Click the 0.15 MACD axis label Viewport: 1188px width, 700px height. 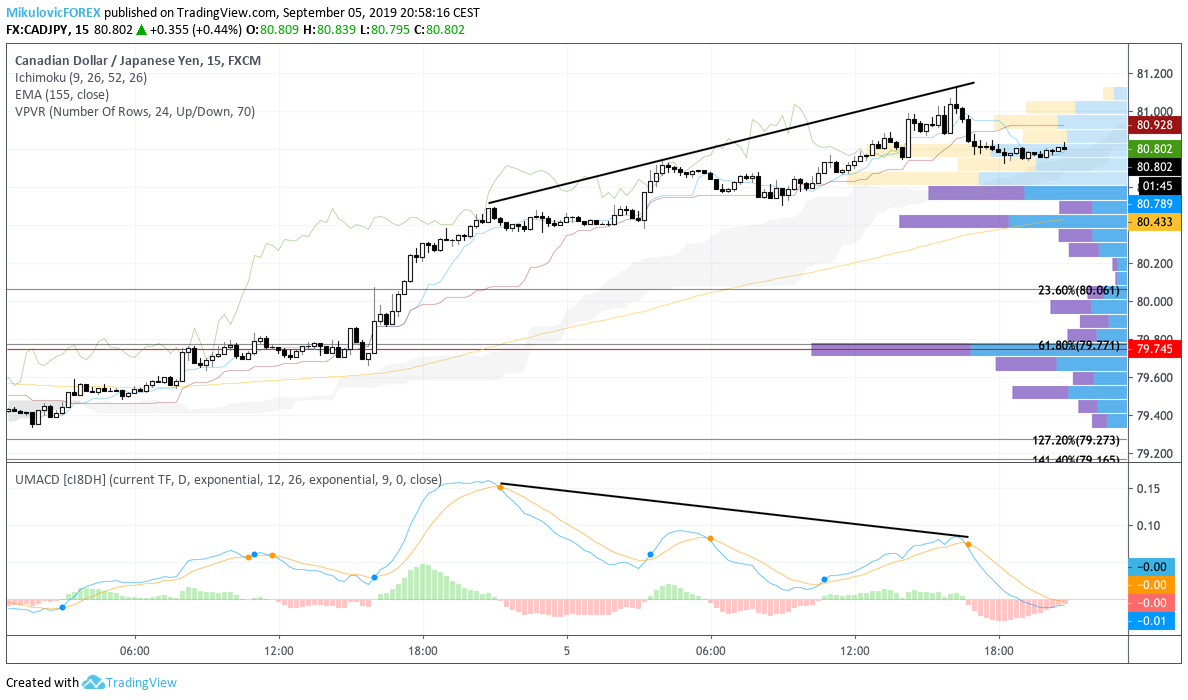(x=1148, y=489)
